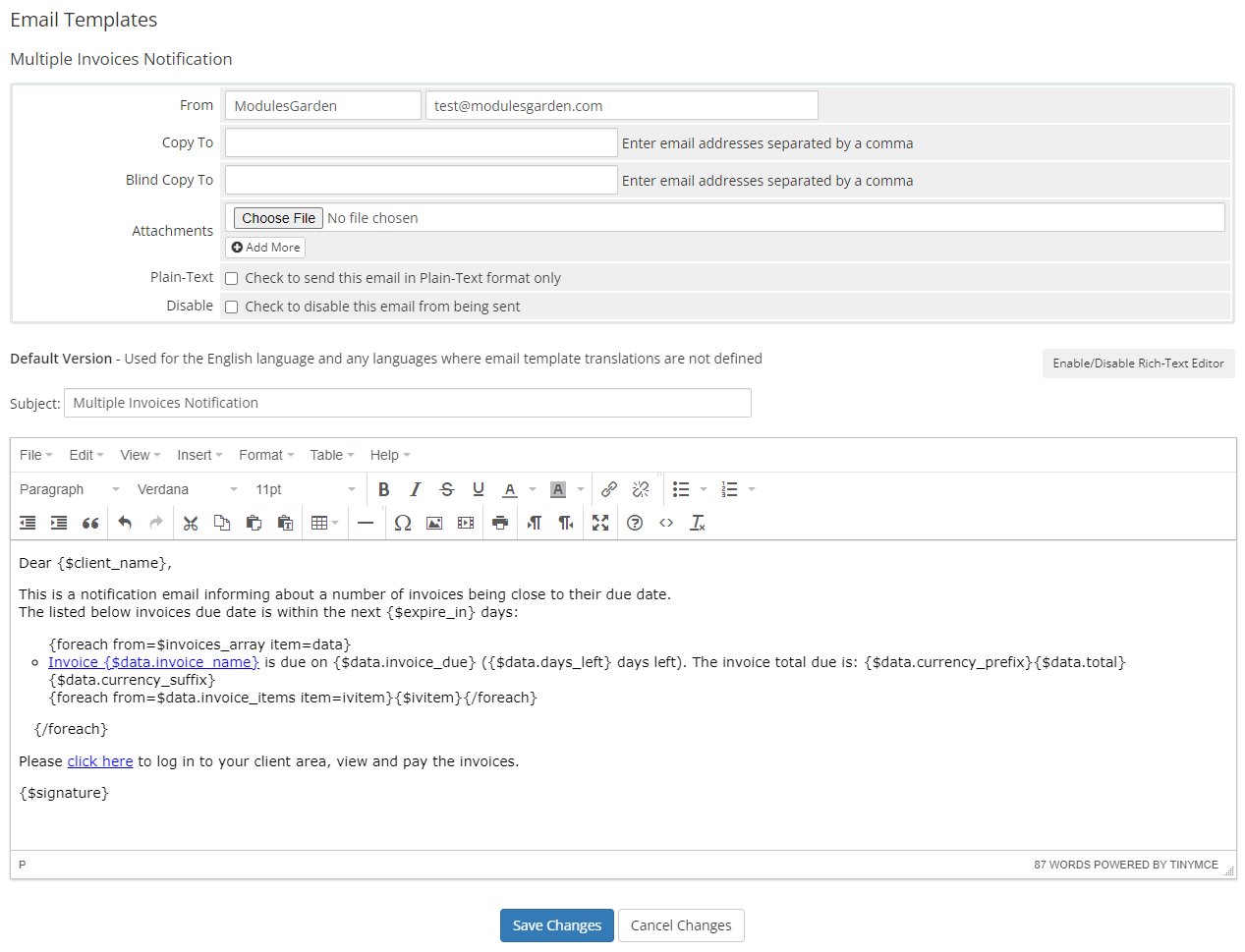This screenshot has width=1245, height=952.
Task: Enable the Disable email sending checkbox
Action: coord(231,307)
